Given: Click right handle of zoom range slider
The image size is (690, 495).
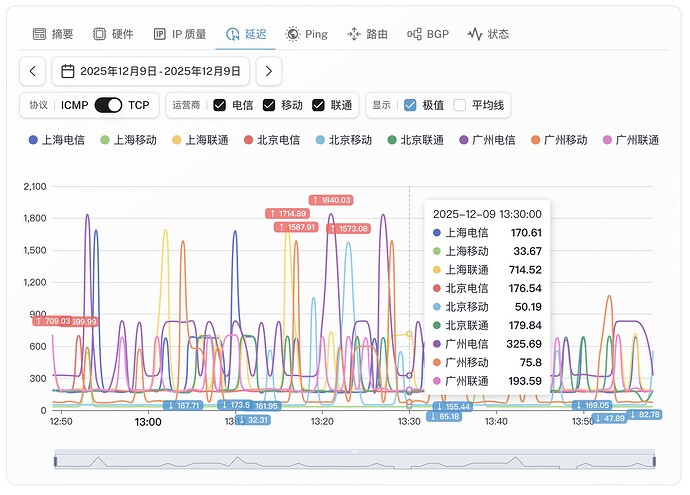Looking at the screenshot, I should tap(654, 461).
